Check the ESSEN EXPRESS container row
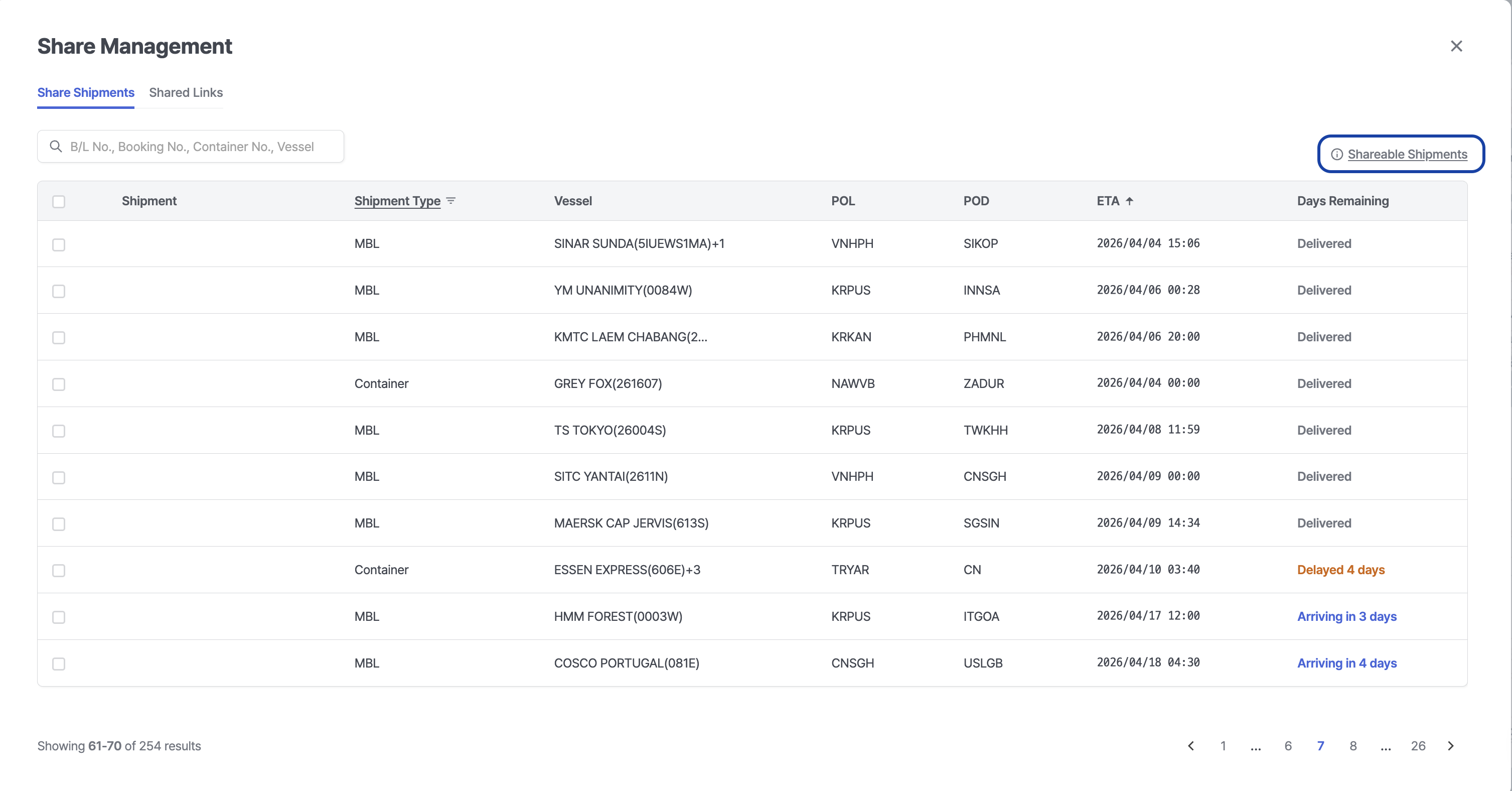The width and height of the screenshot is (1512, 791). pos(59,570)
